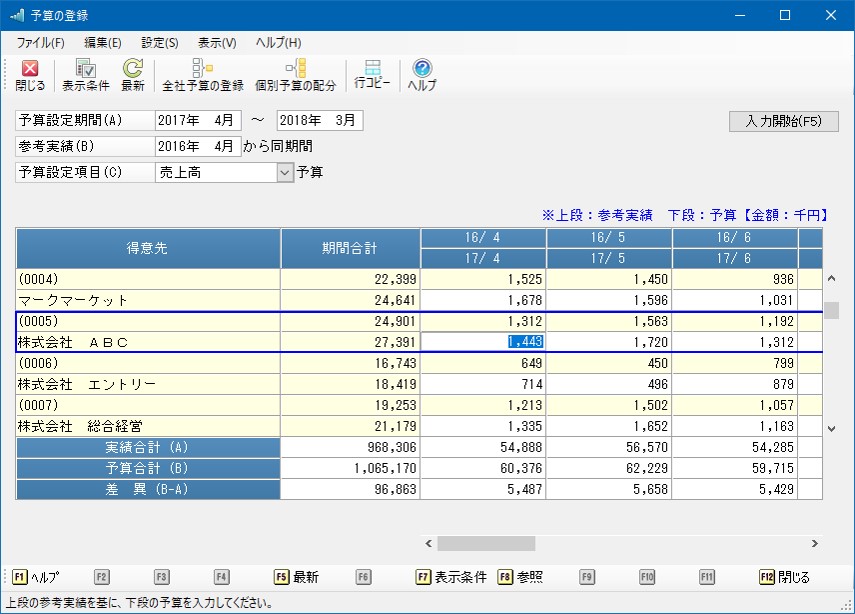Click the 予算設定期間 start month field
The width and height of the screenshot is (855, 614).
coord(198,121)
